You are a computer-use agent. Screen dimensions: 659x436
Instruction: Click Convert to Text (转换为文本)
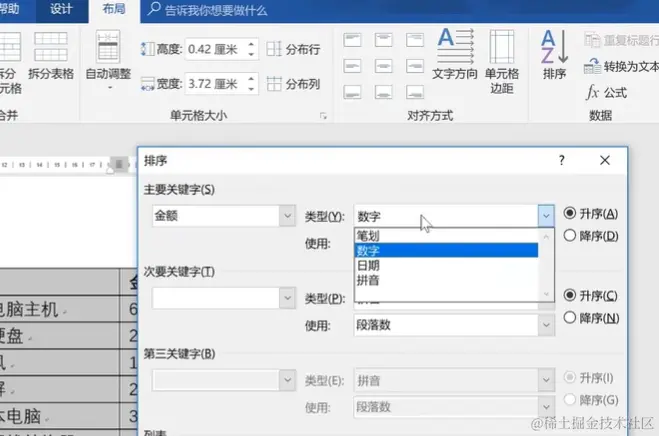(x=621, y=66)
